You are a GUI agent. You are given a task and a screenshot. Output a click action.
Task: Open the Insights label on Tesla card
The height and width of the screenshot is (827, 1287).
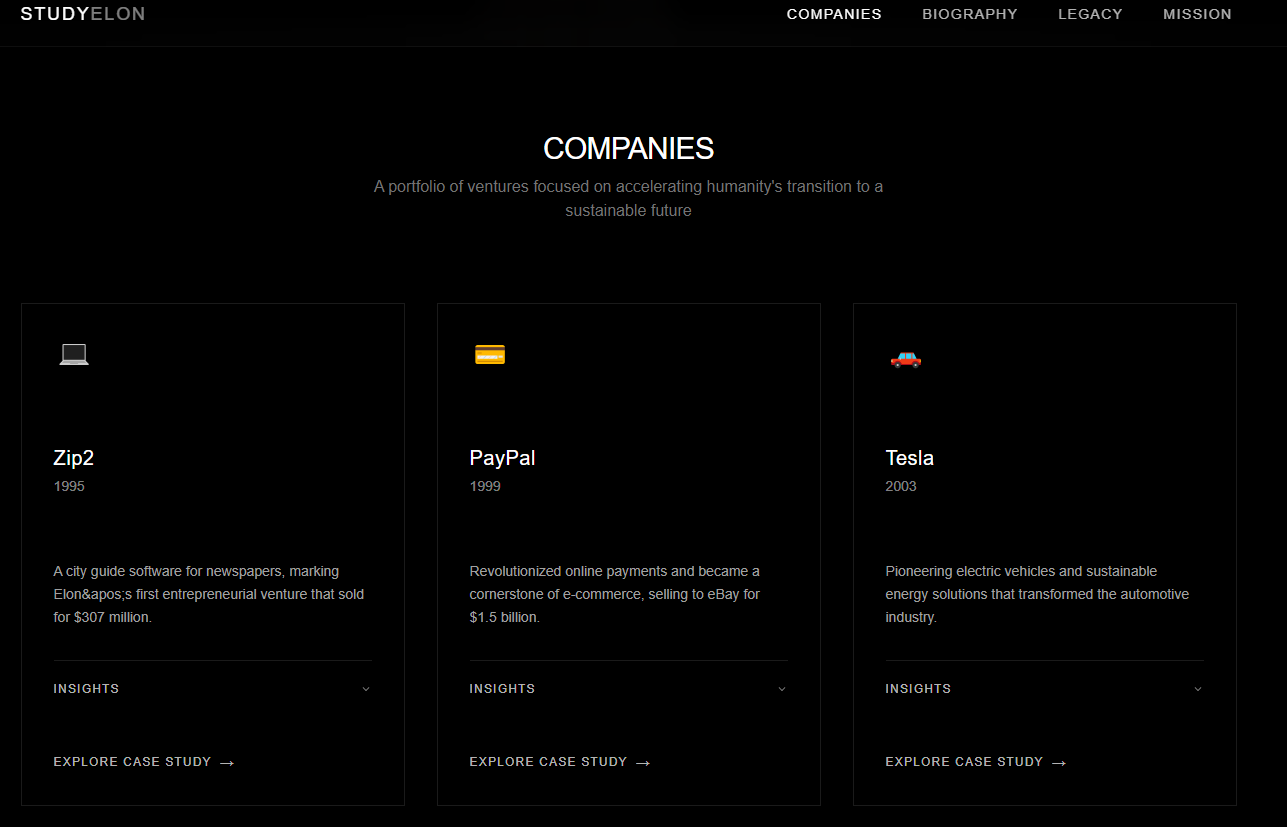click(918, 689)
